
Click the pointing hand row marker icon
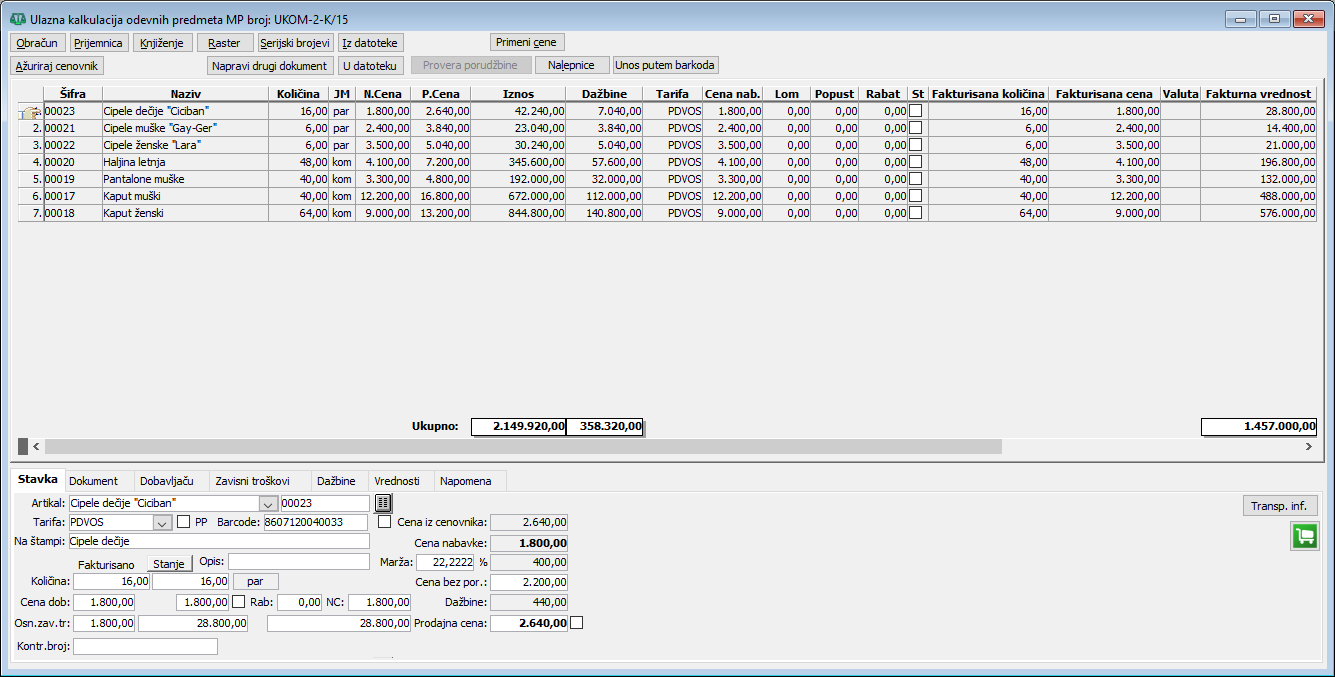coord(29,112)
